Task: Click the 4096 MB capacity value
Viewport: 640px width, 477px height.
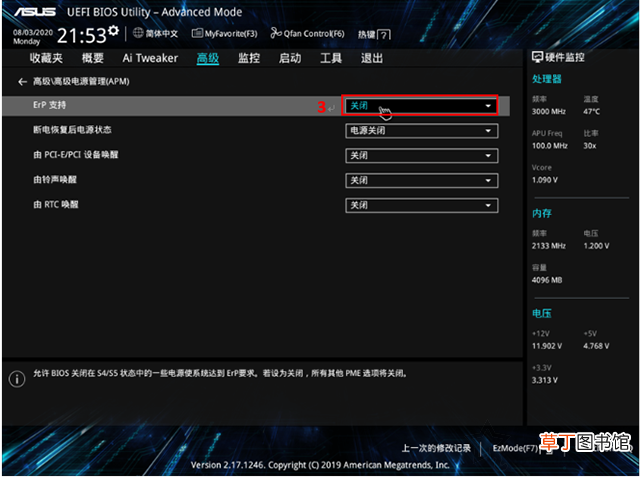Action: coord(547,280)
